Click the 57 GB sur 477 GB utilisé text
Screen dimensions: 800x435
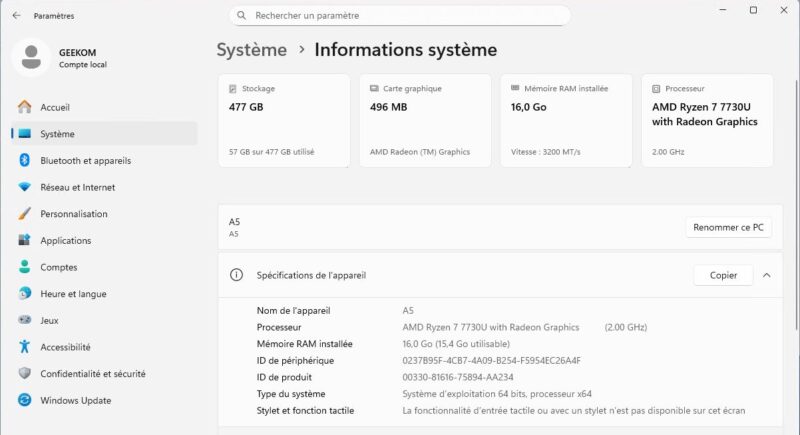271,151
